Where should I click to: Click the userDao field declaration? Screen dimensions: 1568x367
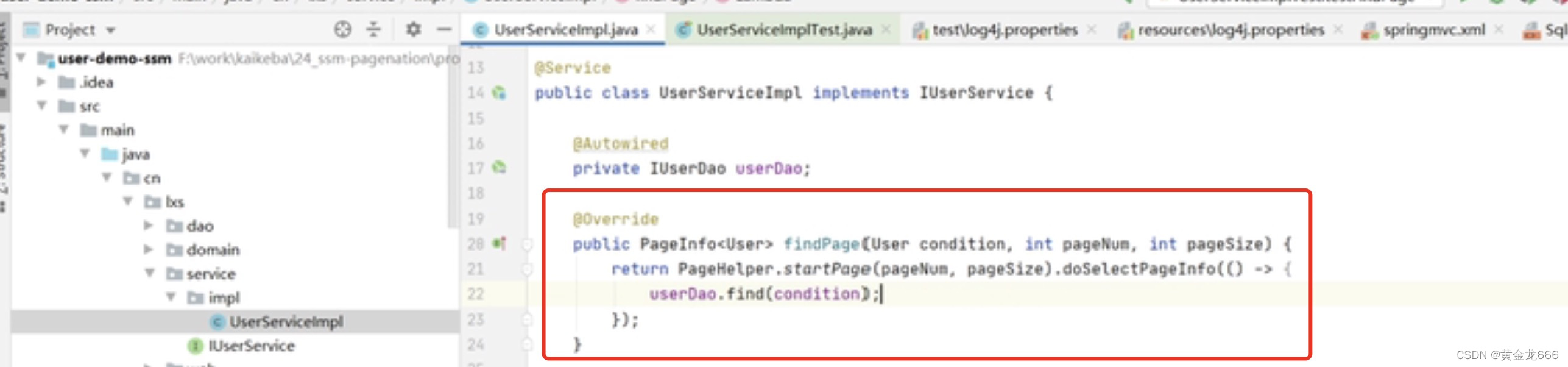click(769, 168)
